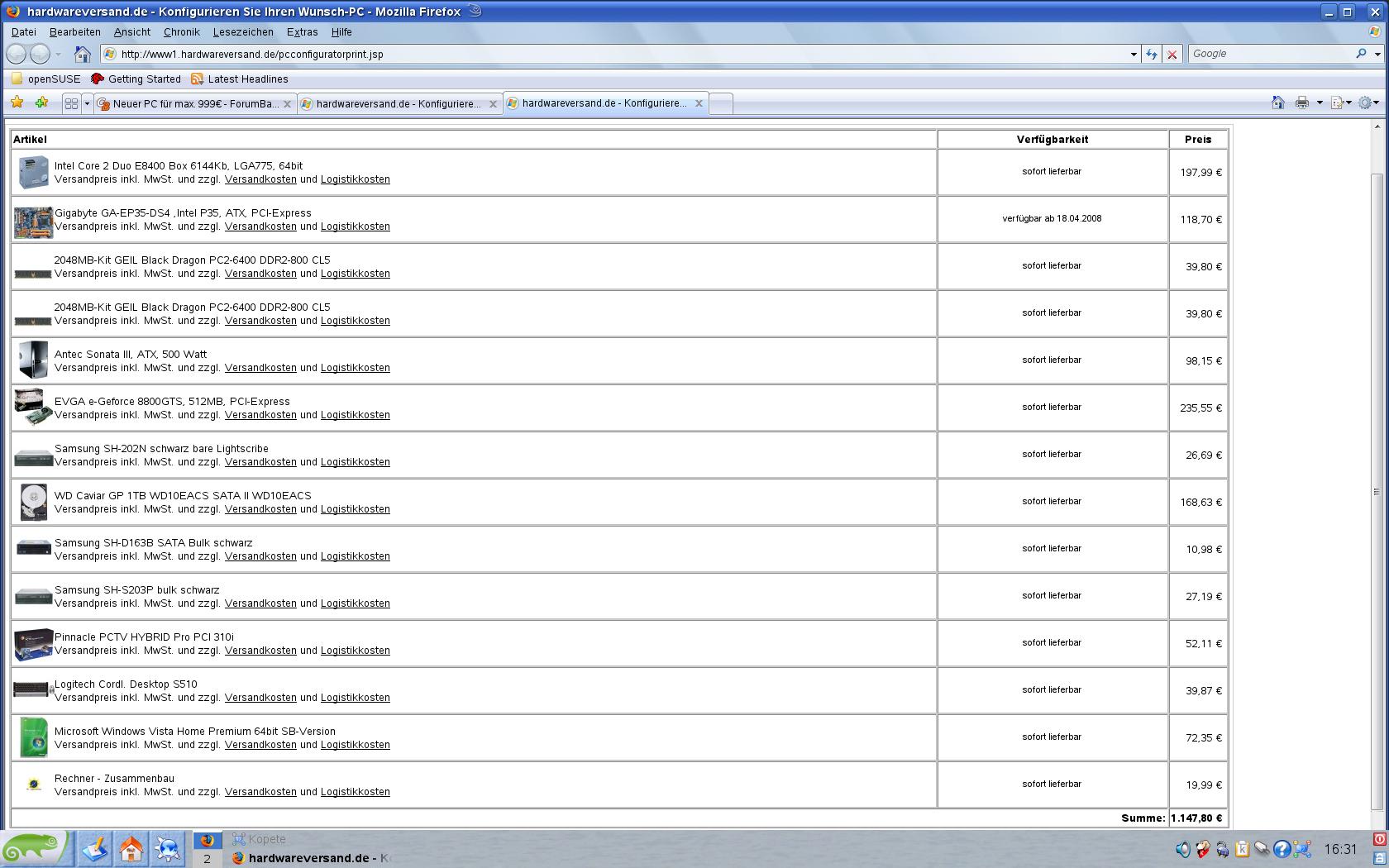Click the red stop-loading X icon

click(x=1172, y=54)
